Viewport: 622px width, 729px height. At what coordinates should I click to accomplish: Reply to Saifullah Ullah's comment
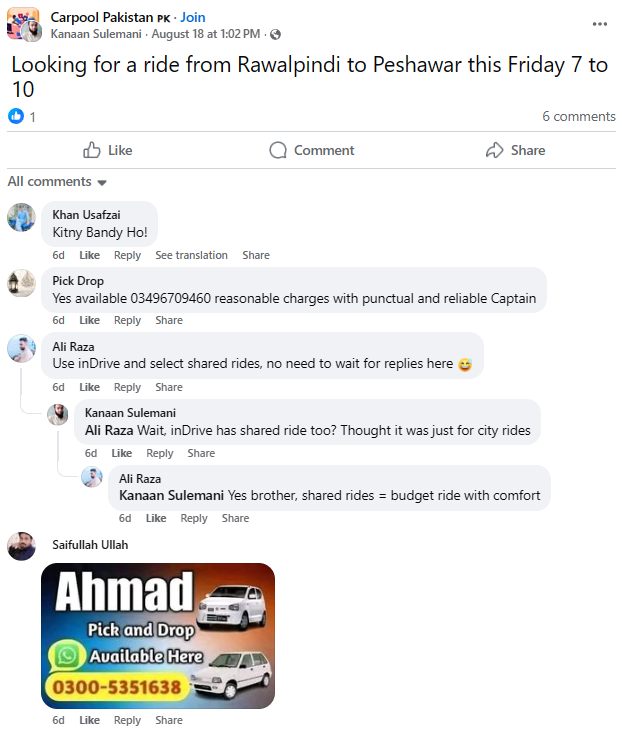[127, 720]
